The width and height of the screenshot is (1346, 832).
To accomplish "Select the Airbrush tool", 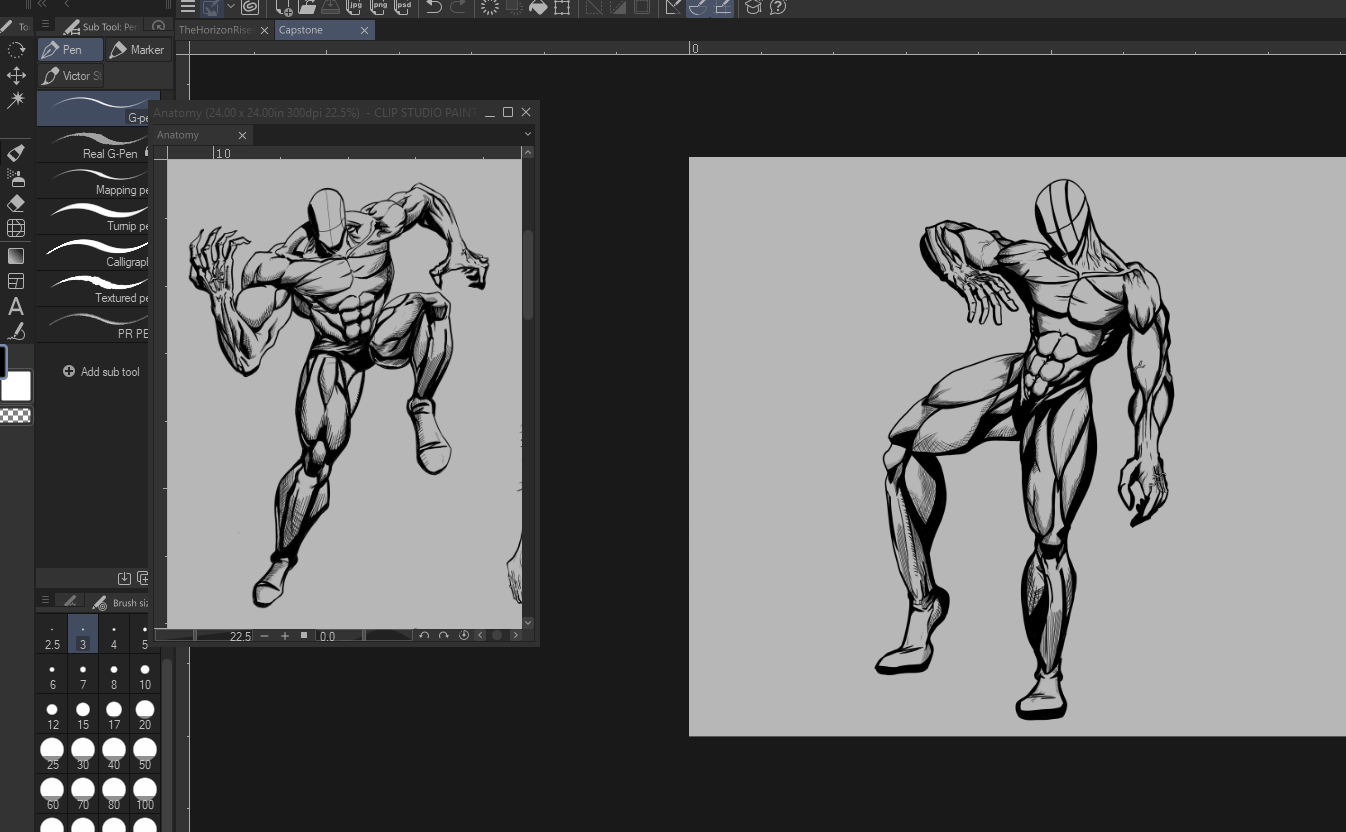I will tap(16, 178).
